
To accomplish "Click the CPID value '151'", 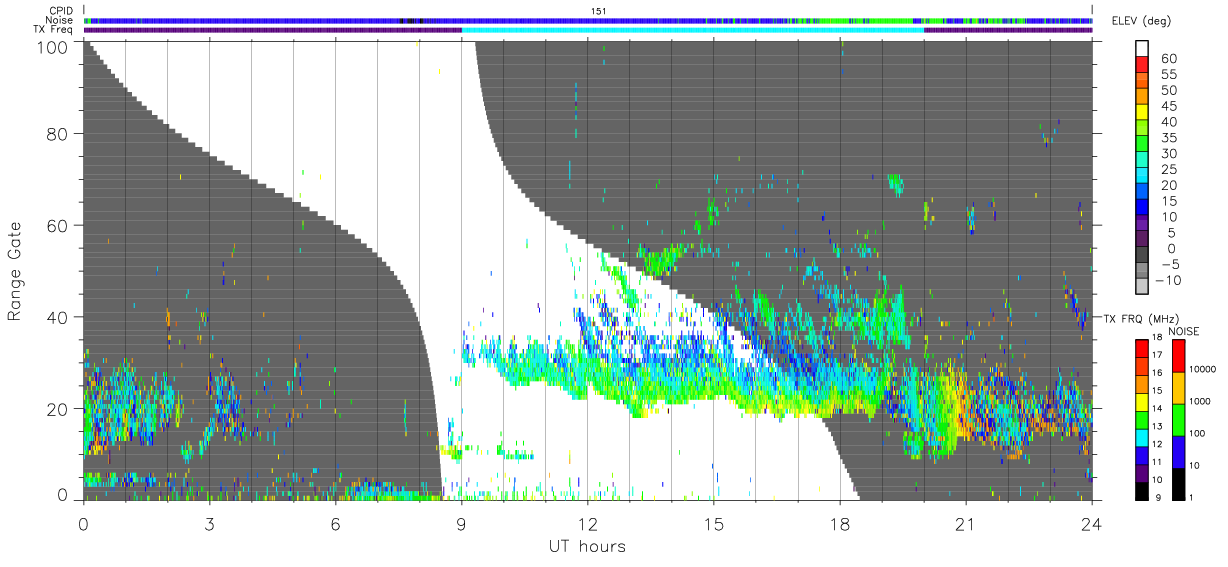I will 599,11.
